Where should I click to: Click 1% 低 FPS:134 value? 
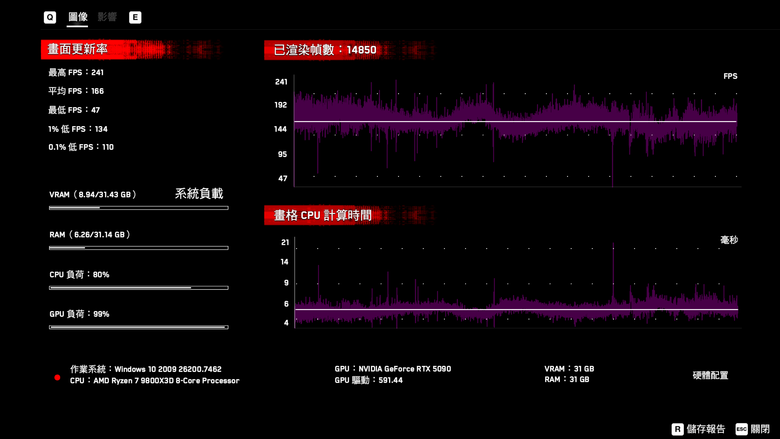pyautogui.click(x=78, y=129)
